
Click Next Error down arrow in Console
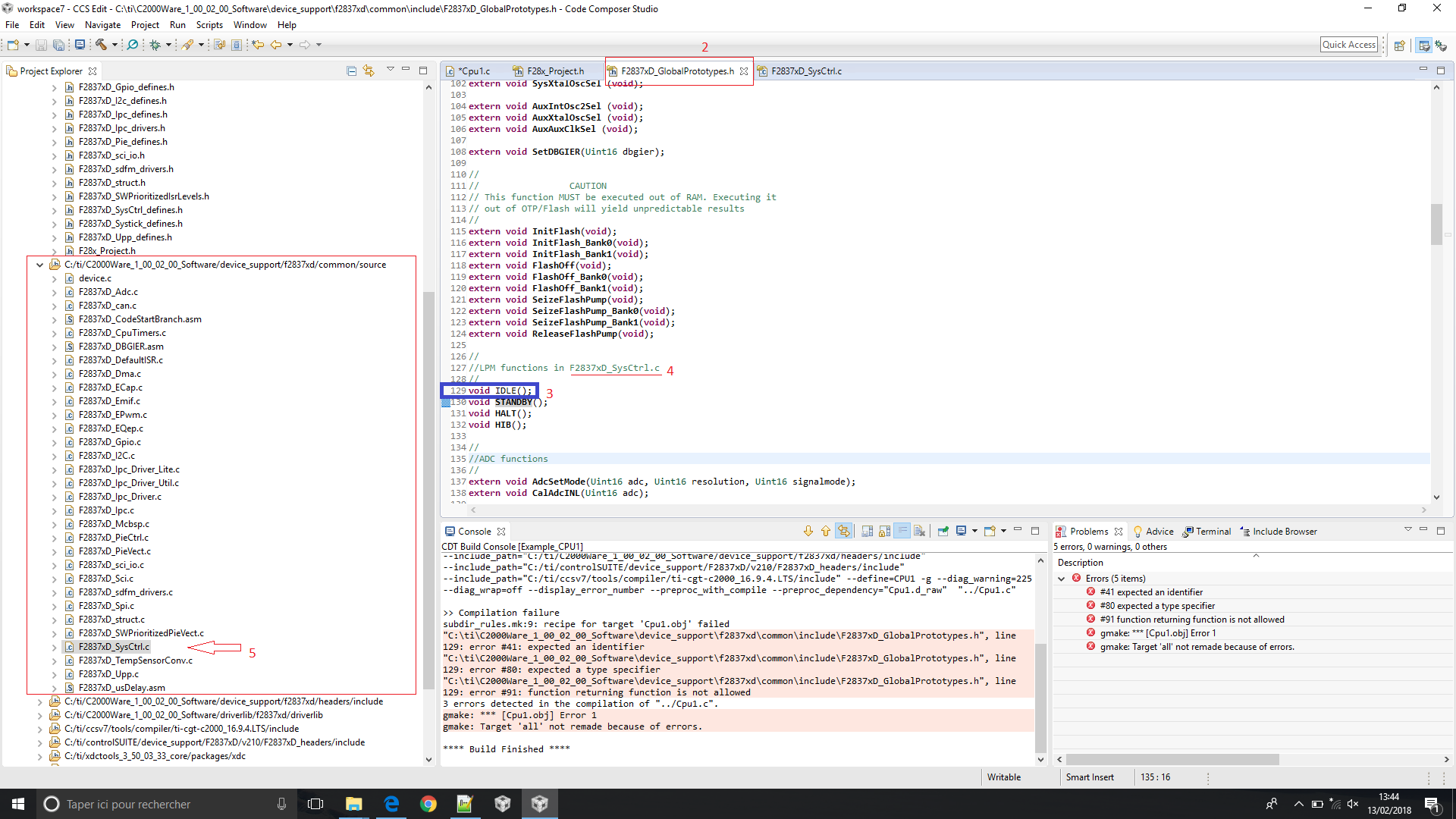point(808,532)
